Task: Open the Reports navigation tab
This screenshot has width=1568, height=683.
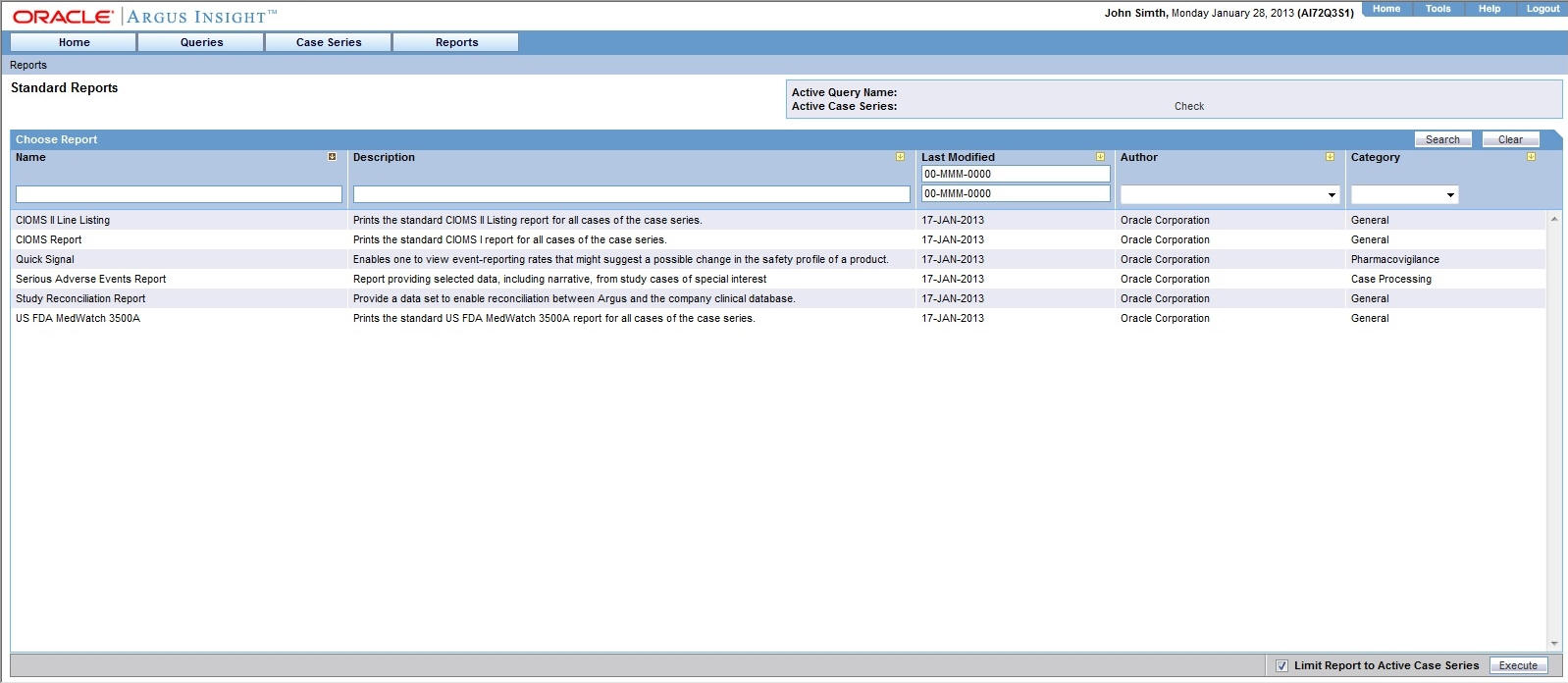Action: tap(456, 42)
